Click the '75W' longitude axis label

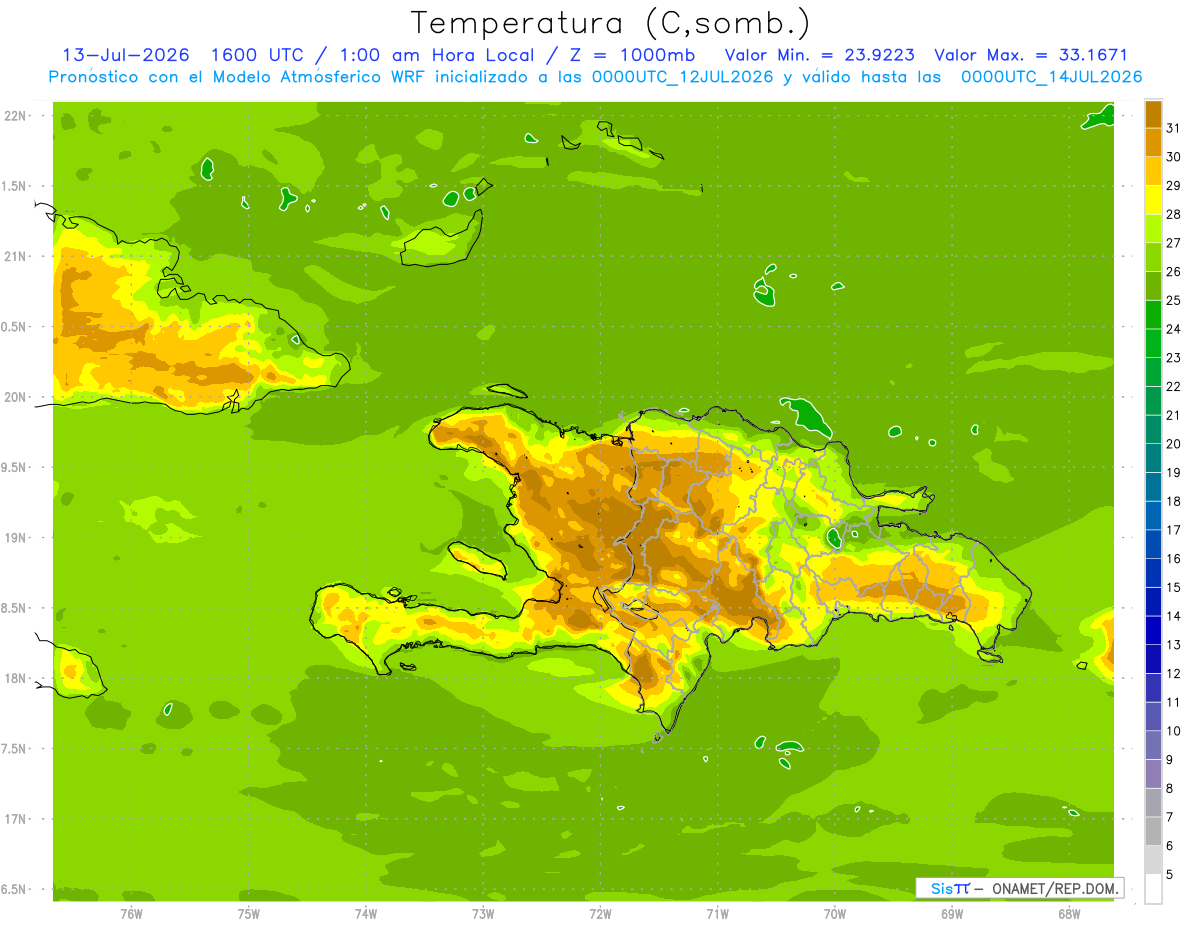249,914
